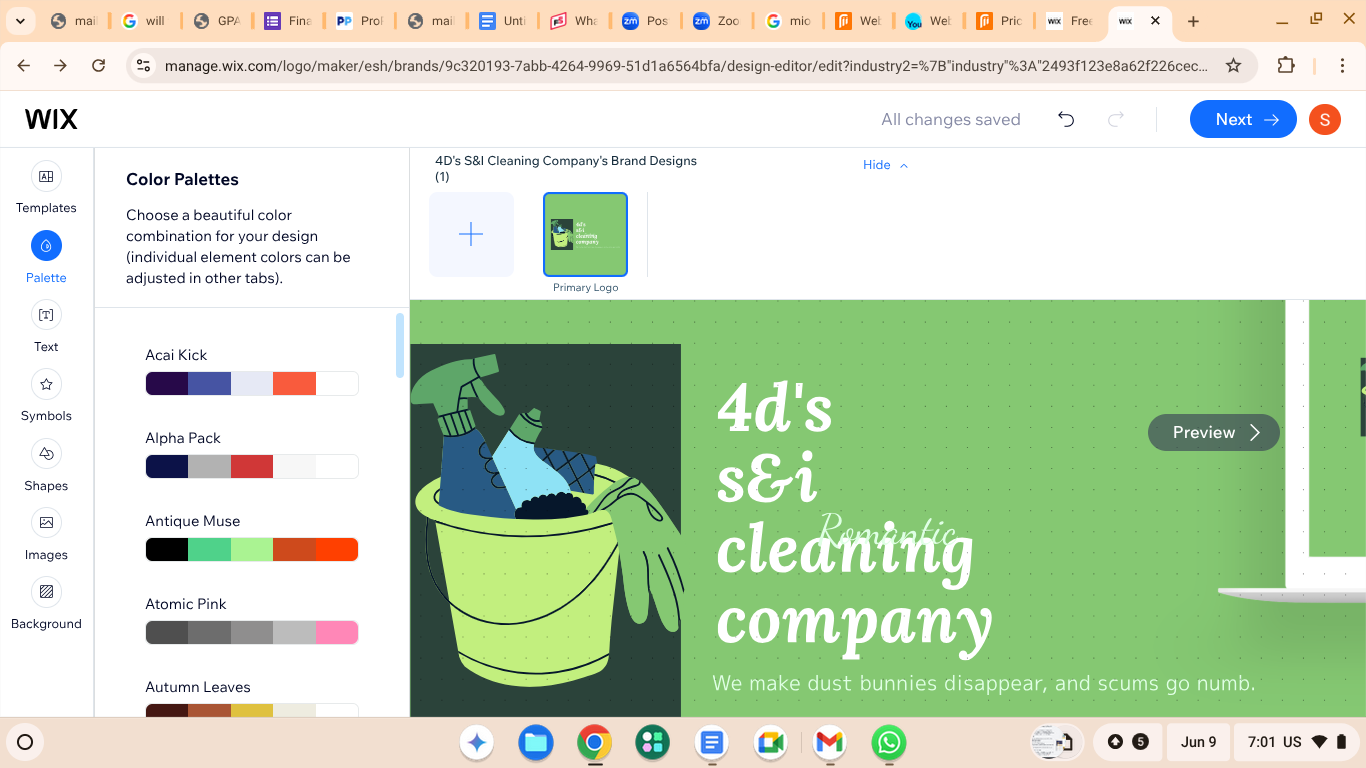Switch to the Palette tab

click(46, 246)
